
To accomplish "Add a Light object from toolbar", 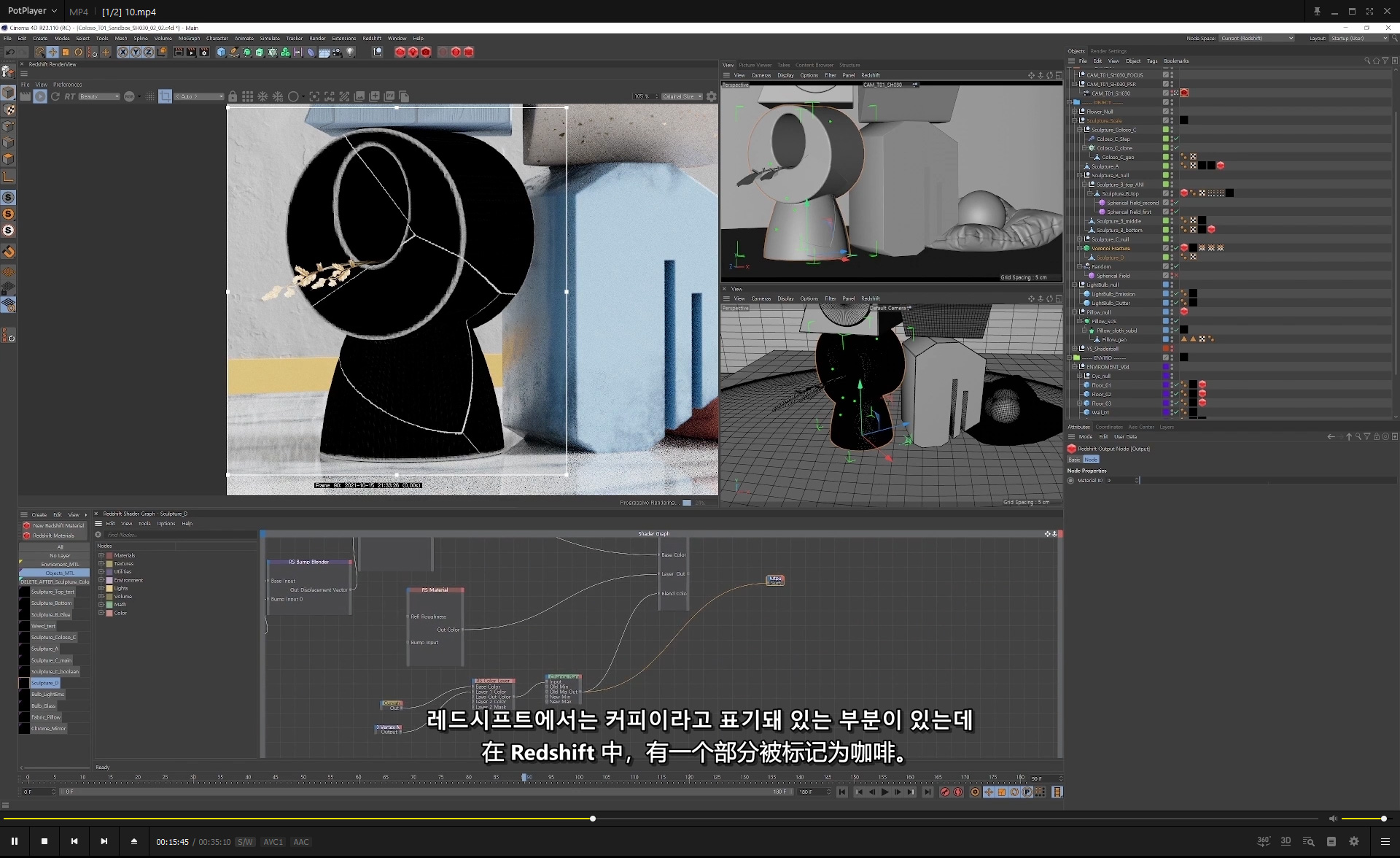I will click(x=351, y=52).
